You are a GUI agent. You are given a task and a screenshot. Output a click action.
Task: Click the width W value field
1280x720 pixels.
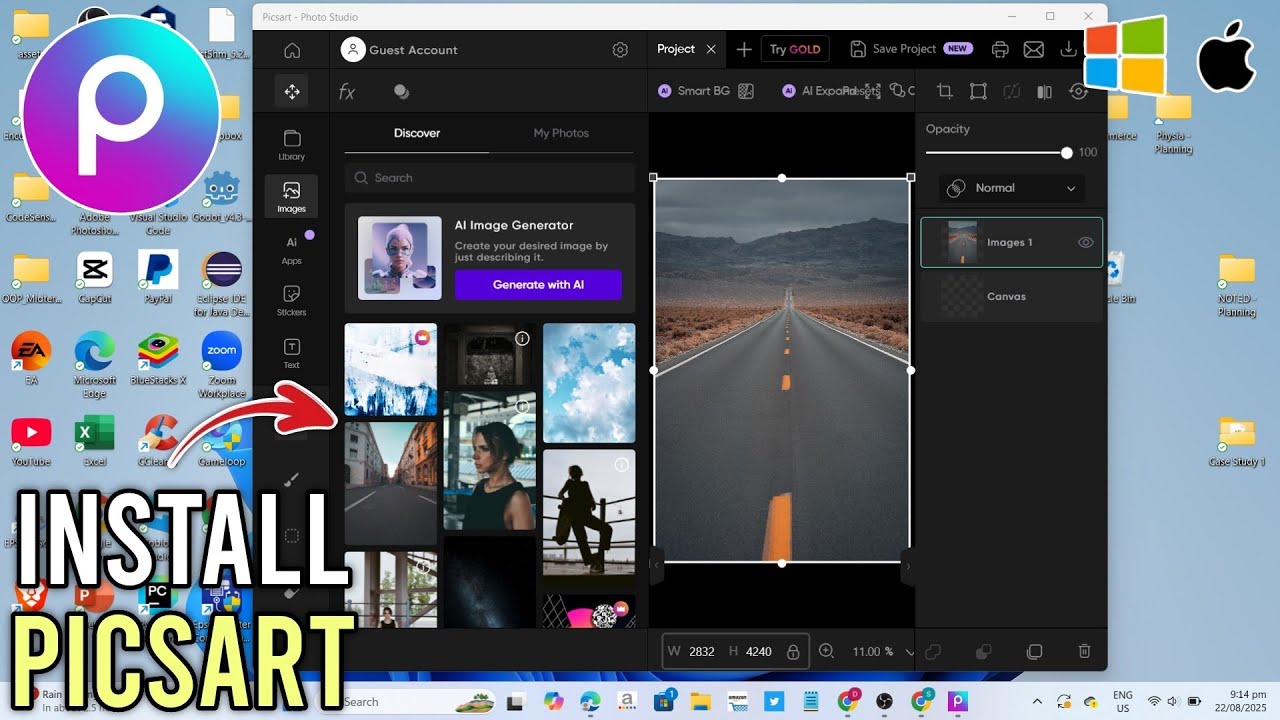702,652
